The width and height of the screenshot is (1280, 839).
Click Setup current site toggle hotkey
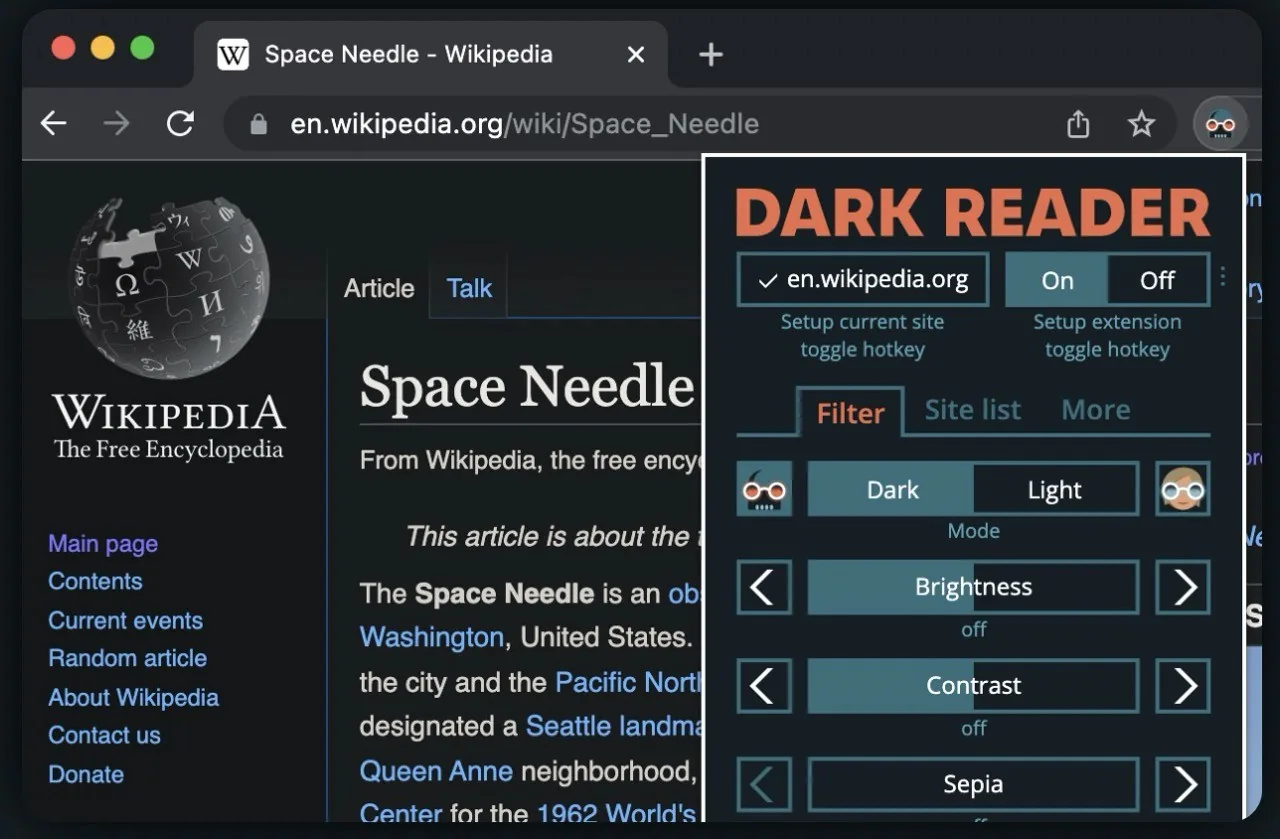pos(862,336)
